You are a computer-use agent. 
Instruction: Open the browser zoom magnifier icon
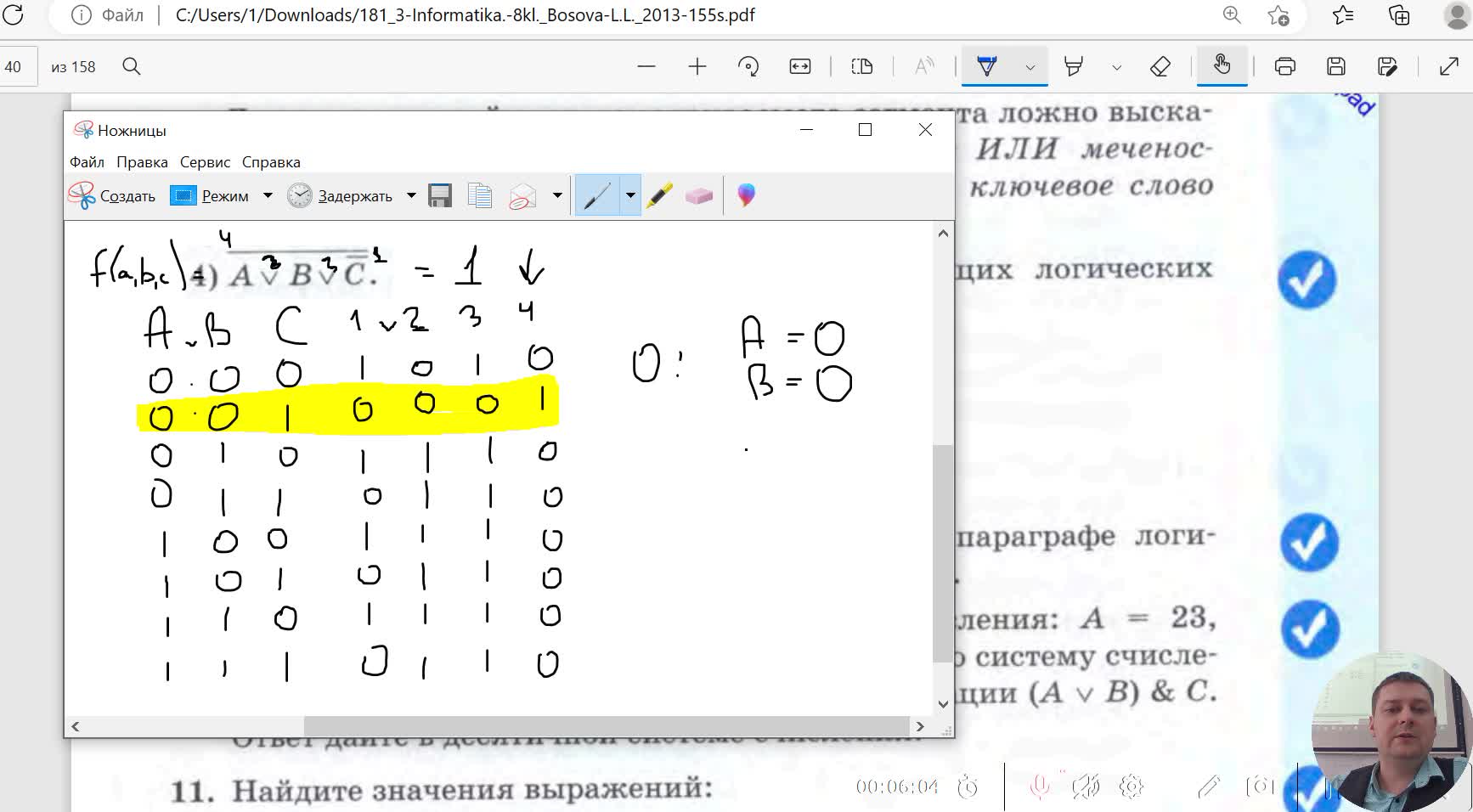(x=1231, y=15)
